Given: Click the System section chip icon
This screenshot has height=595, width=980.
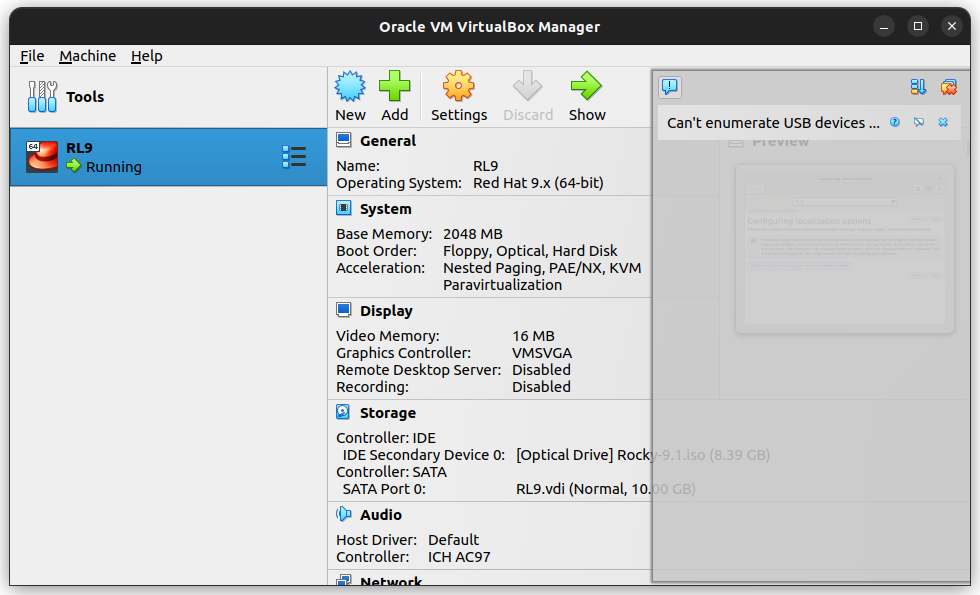Looking at the screenshot, I should click(x=344, y=208).
